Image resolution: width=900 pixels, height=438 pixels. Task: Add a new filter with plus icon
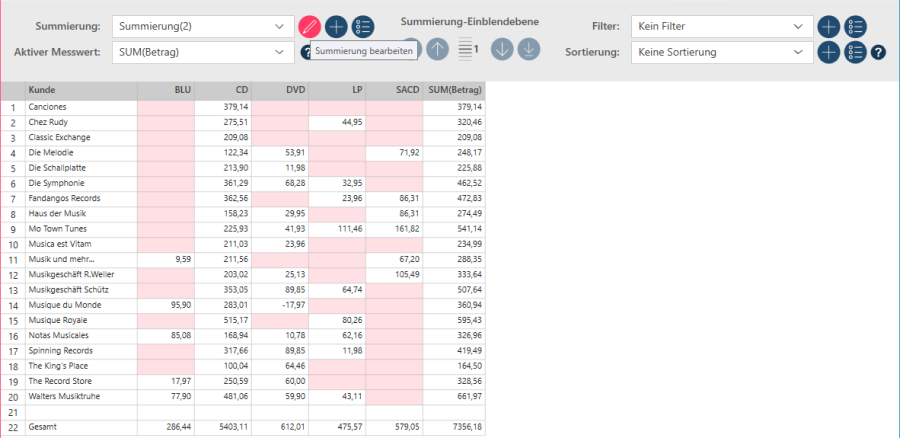[x=828, y=27]
